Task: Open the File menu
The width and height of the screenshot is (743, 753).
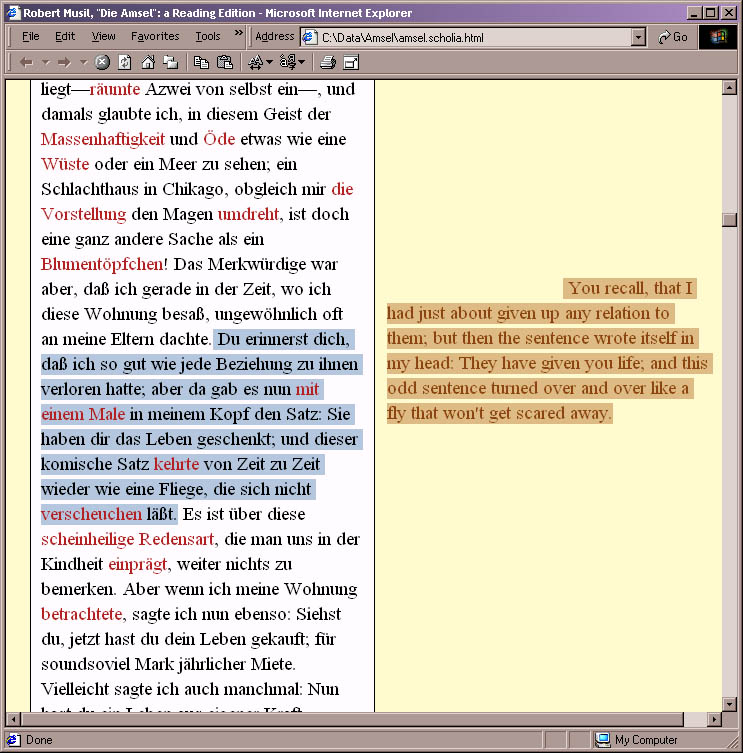Action: pyautogui.click(x=31, y=36)
